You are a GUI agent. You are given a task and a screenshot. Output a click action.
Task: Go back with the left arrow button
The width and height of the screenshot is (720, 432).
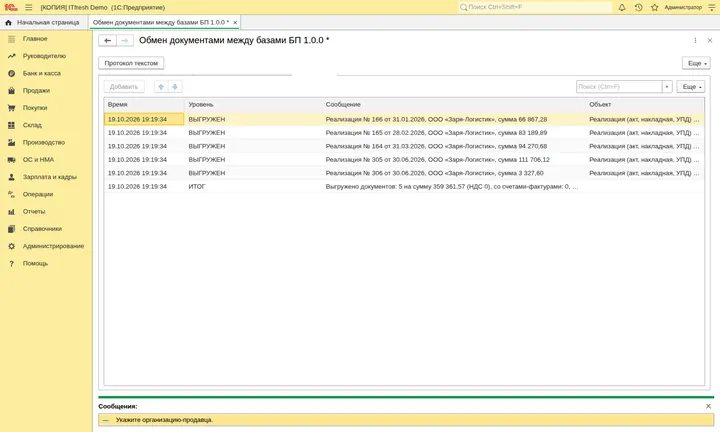[107, 40]
